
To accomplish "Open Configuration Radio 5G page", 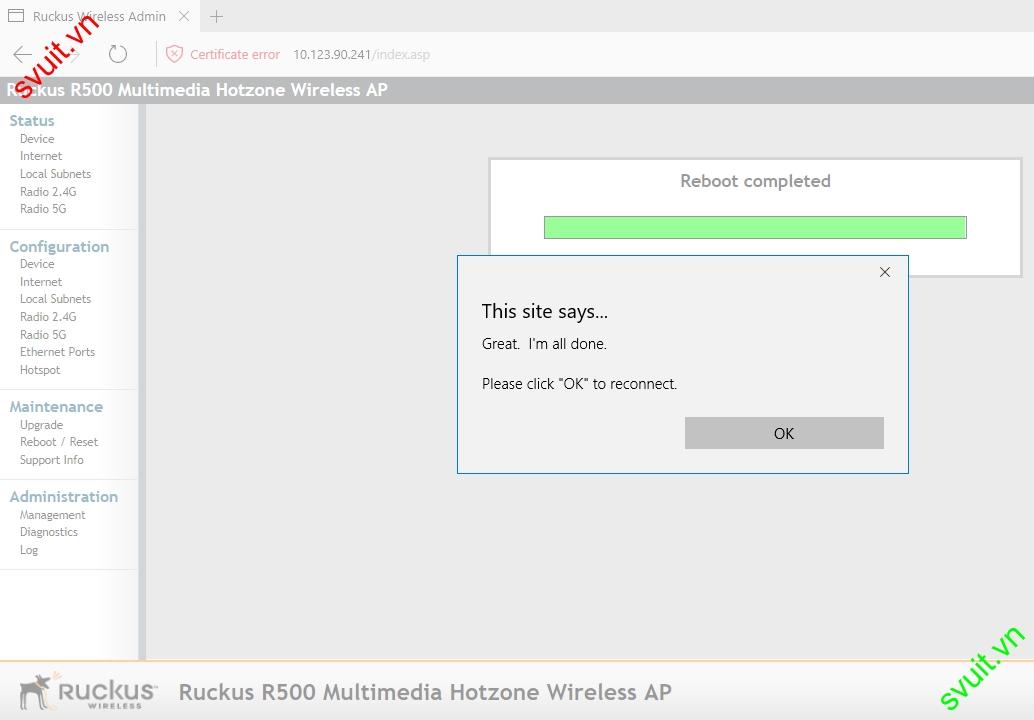I will 43,334.
